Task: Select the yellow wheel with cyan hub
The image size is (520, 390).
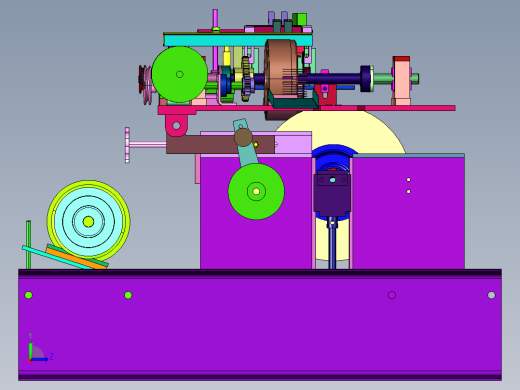Action: point(88,222)
